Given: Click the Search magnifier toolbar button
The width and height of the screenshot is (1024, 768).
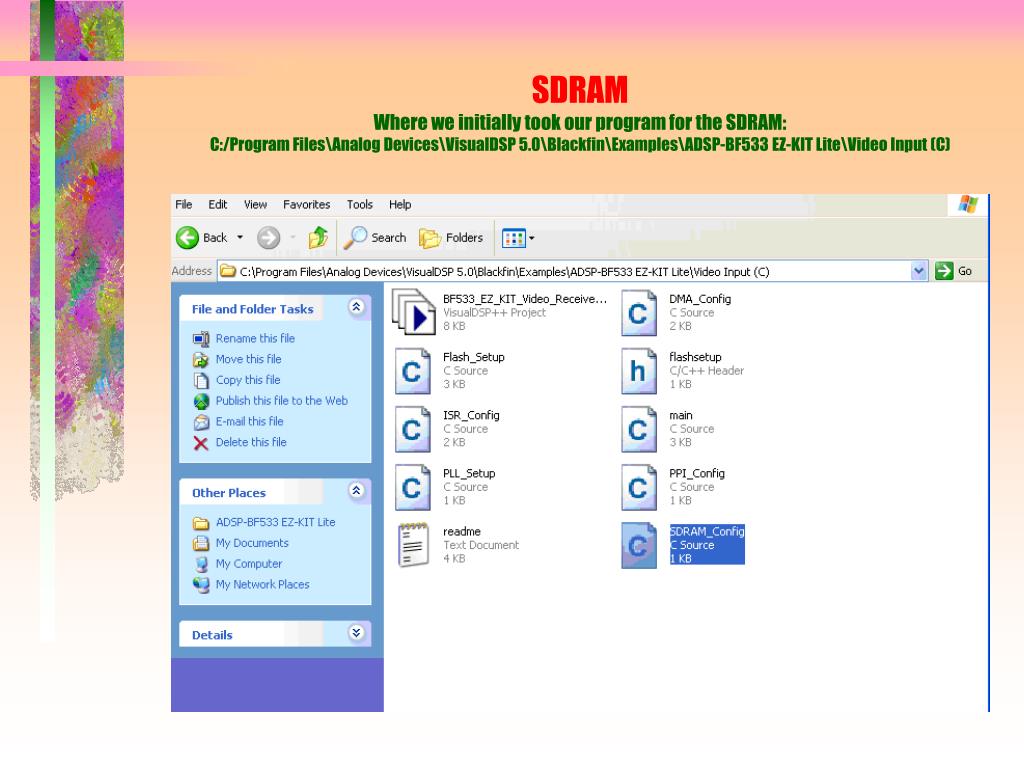Looking at the screenshot, I should pyautogui.click(x=375, y=238).
